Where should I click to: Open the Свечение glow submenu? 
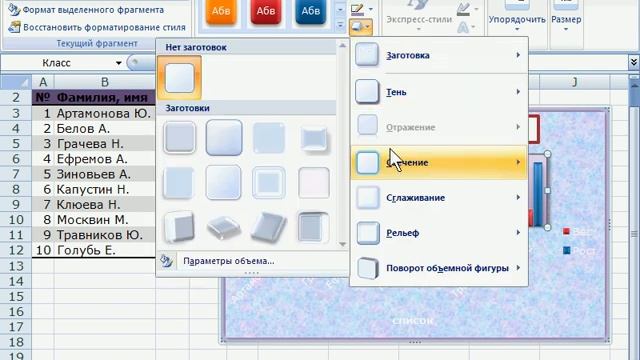tap(439, 162)
